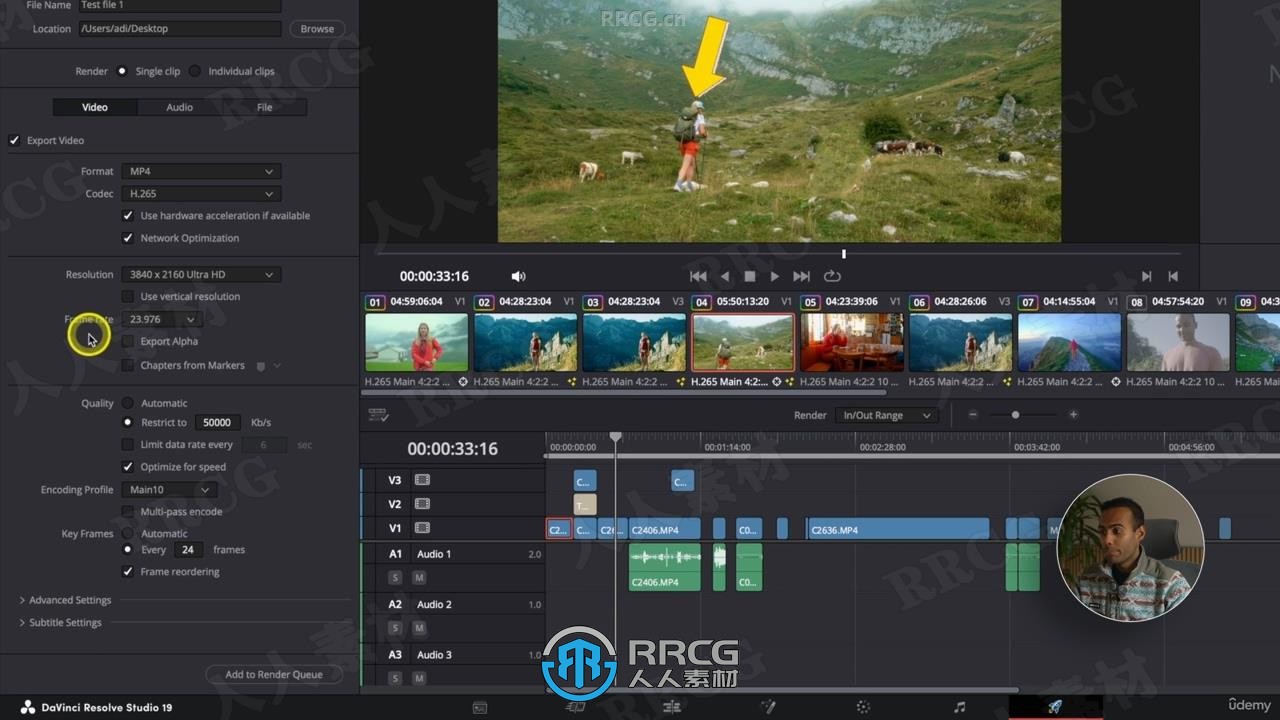Mute the A3 Audio 3 track

[x=419, y=678]
